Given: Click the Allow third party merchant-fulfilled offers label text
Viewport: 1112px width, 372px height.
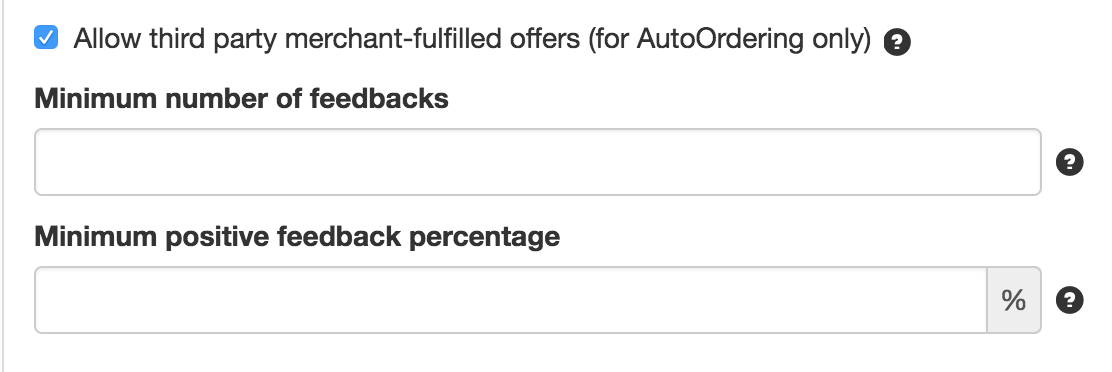Looking at the screenshot, I should coord(472,39).
